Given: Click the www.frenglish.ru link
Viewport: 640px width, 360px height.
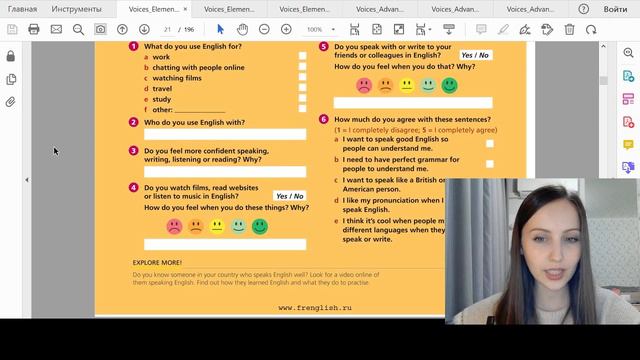Looking at the screenshot, I should click(x=315, y=308).
